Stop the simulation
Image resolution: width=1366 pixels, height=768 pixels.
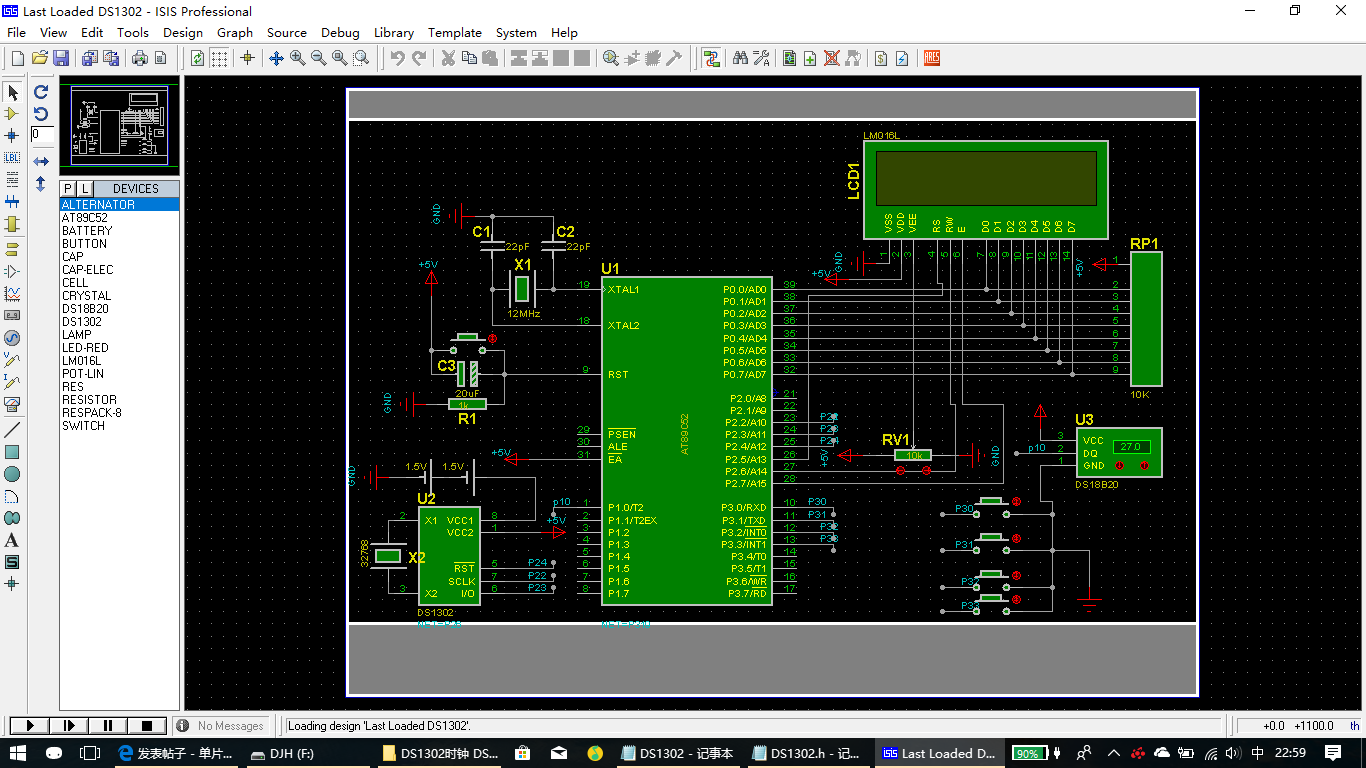click(x=147, y=725)
